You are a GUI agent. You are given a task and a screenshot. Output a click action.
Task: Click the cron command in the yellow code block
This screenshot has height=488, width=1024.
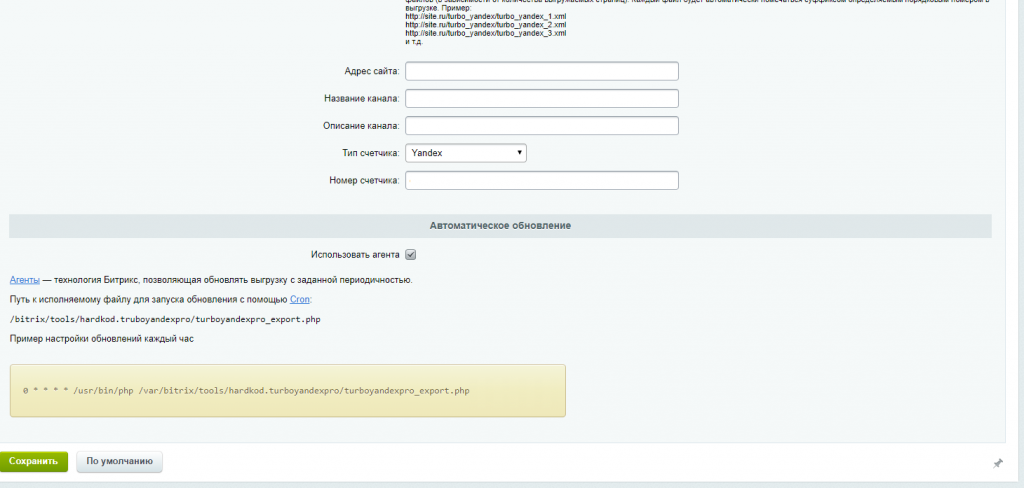tap(246, 390)
